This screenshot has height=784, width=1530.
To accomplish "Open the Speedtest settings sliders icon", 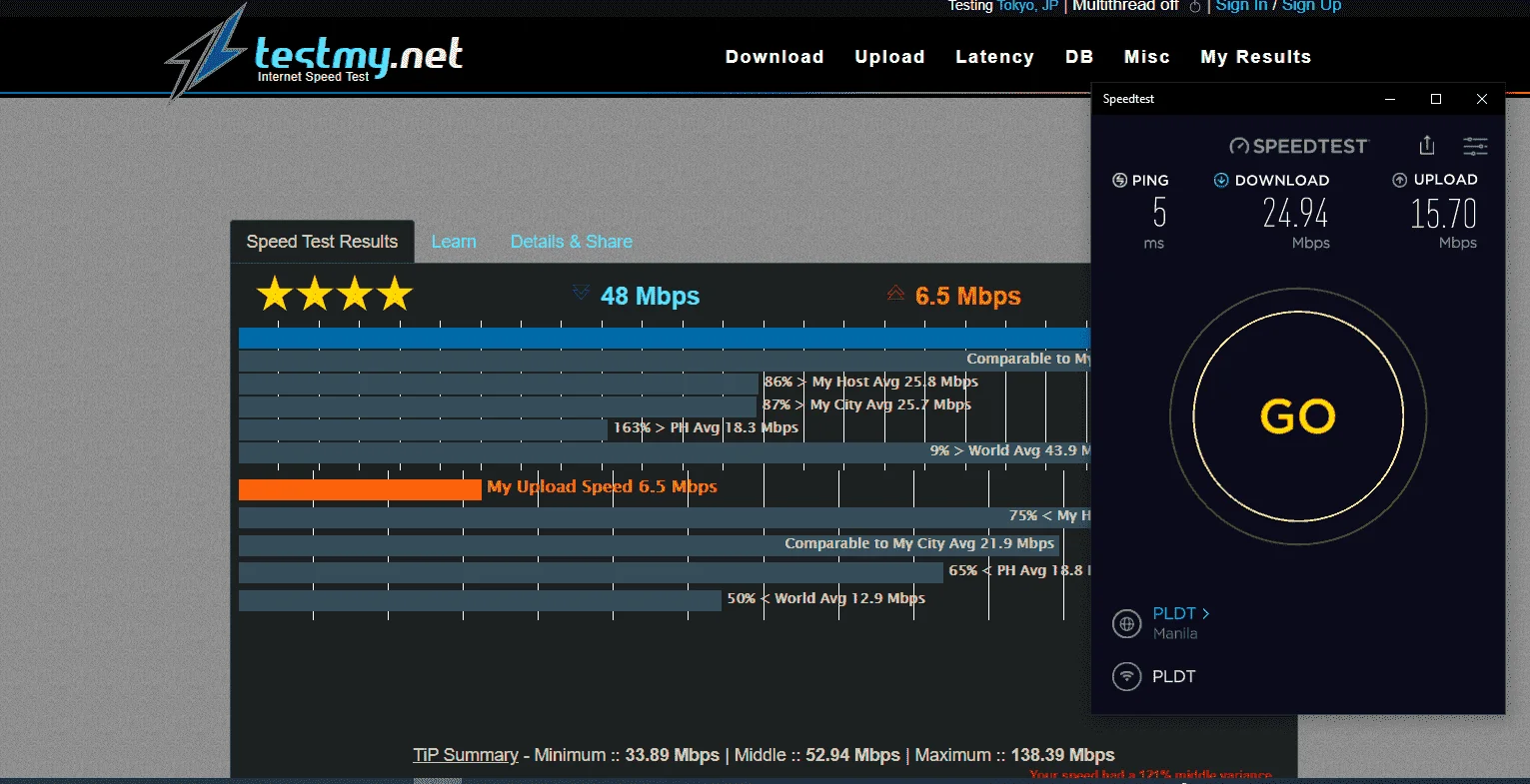I will 1475,146.
